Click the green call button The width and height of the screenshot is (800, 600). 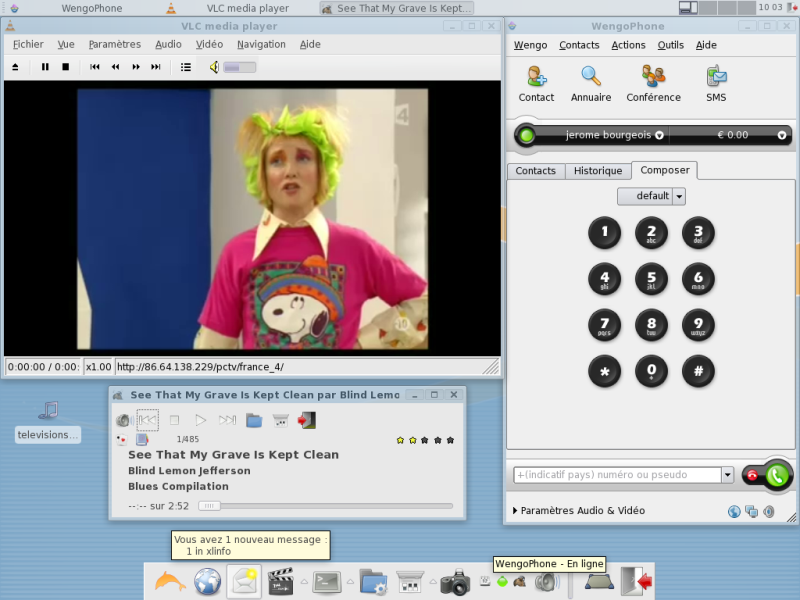pos(777,476)
